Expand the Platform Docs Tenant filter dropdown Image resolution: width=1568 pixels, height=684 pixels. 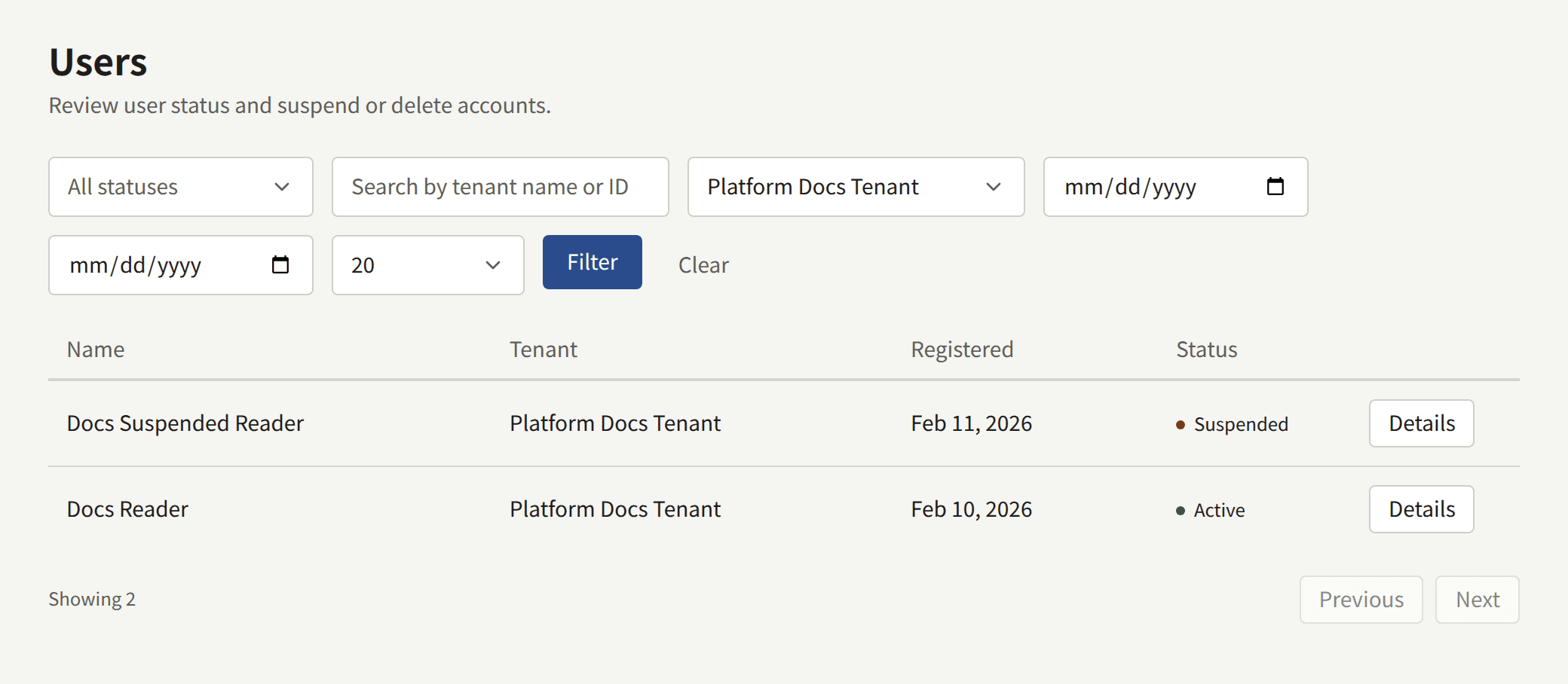(856, 187)
